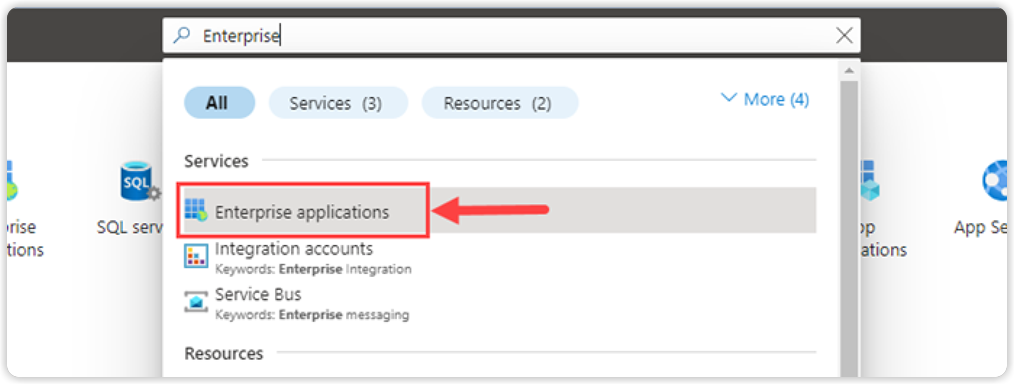Filter results by Resources (2)
Screen dimensions: 1016x385
click(x=500, y=103)
